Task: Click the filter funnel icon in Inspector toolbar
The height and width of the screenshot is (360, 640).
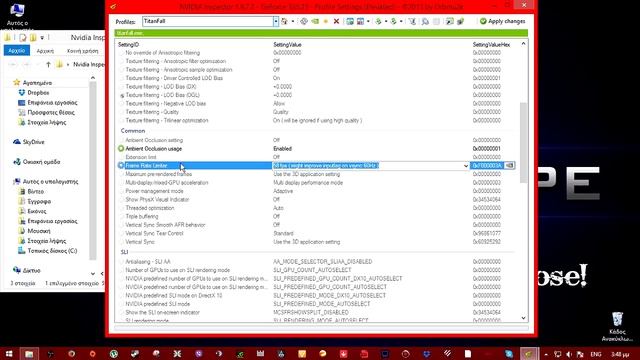Action: pyautogui.click(x=412, y=21)
